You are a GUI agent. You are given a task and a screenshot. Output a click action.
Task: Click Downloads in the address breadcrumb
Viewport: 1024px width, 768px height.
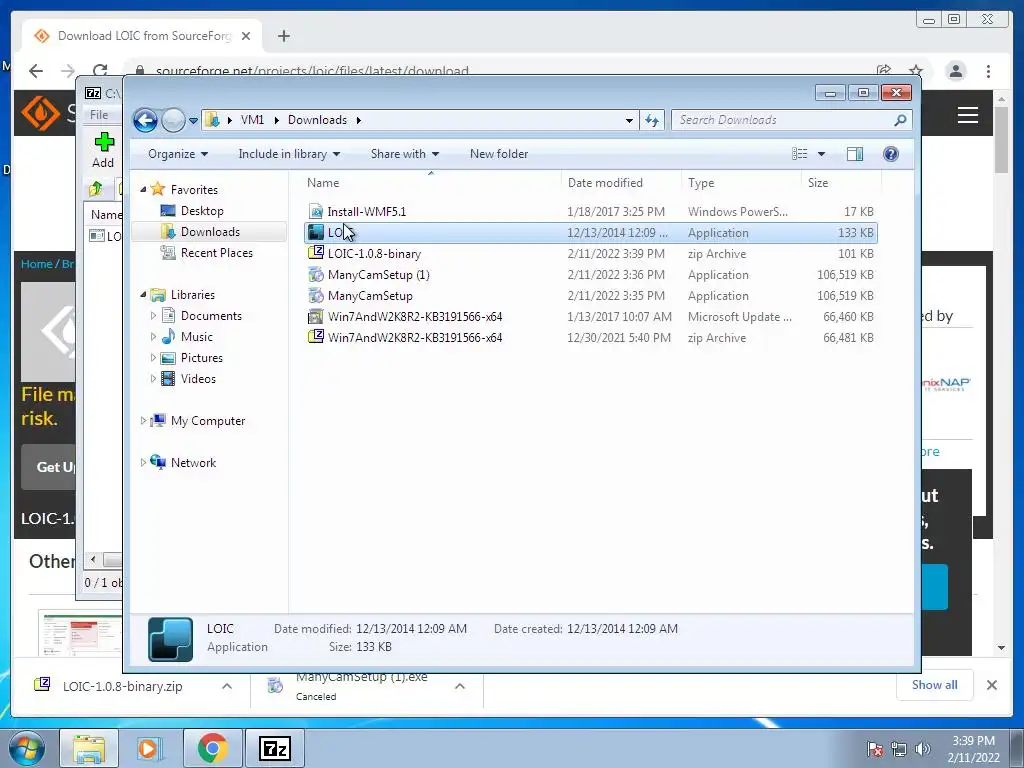pyautogui.click(x=317, y=120)
